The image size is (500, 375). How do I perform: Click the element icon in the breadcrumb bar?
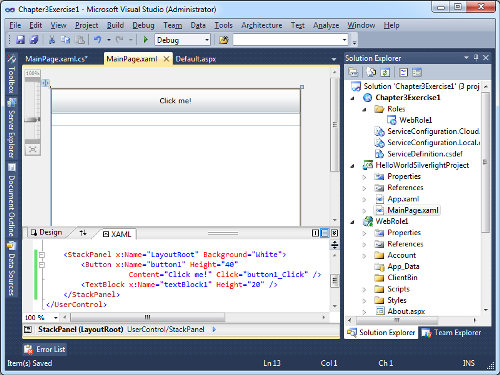click(28, 330)
